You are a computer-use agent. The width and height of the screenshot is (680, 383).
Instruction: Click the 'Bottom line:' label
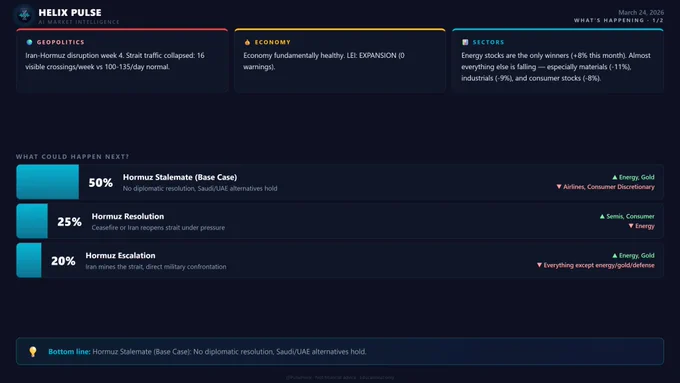[69, 351]
